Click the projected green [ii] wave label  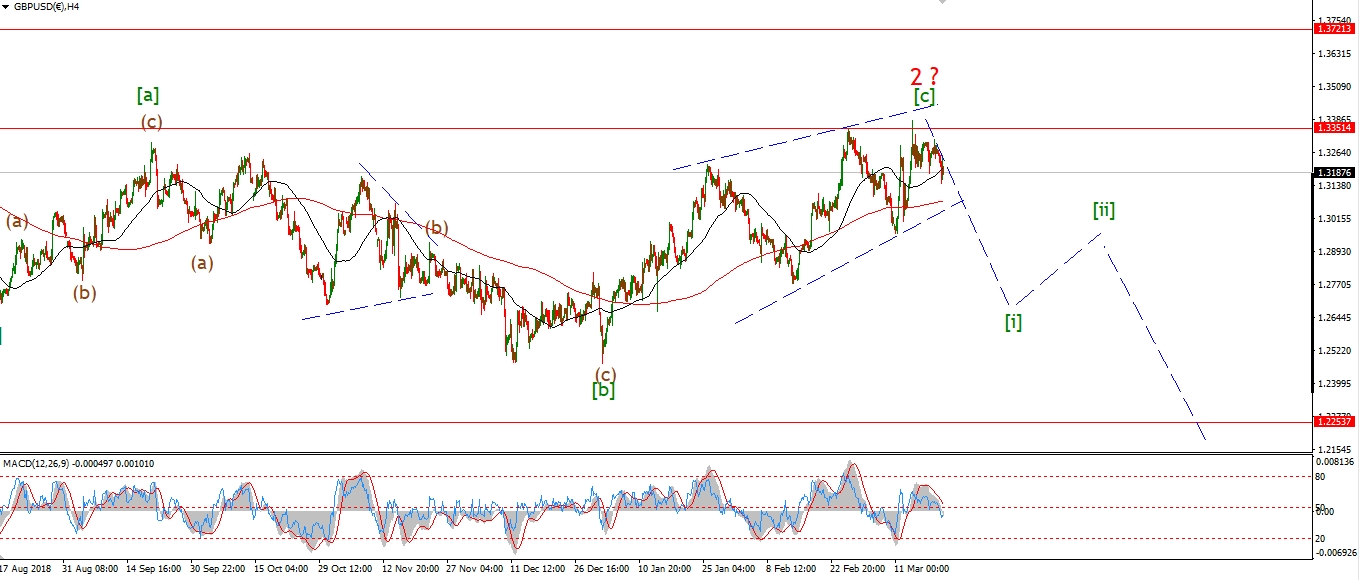coord(1103,210)
